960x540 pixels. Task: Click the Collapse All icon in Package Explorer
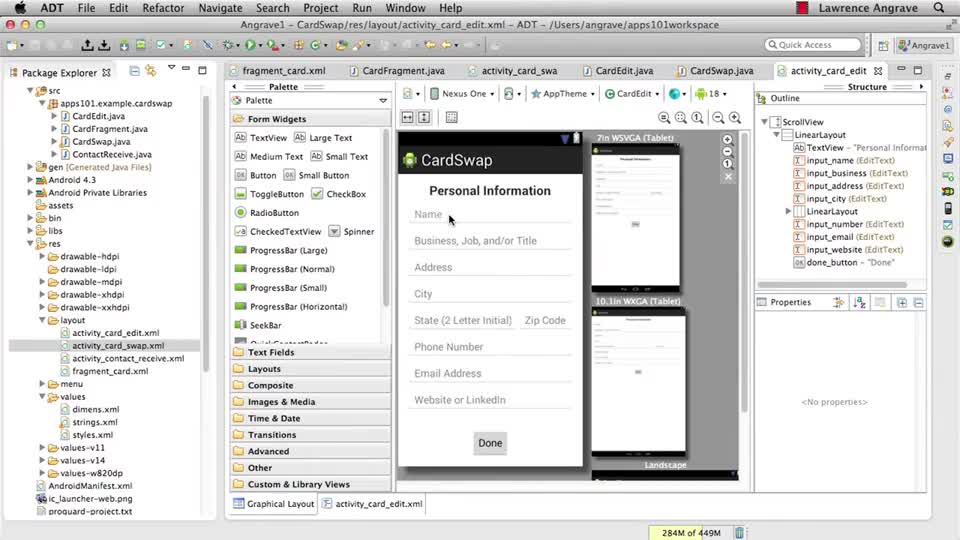tap(134, 71)
